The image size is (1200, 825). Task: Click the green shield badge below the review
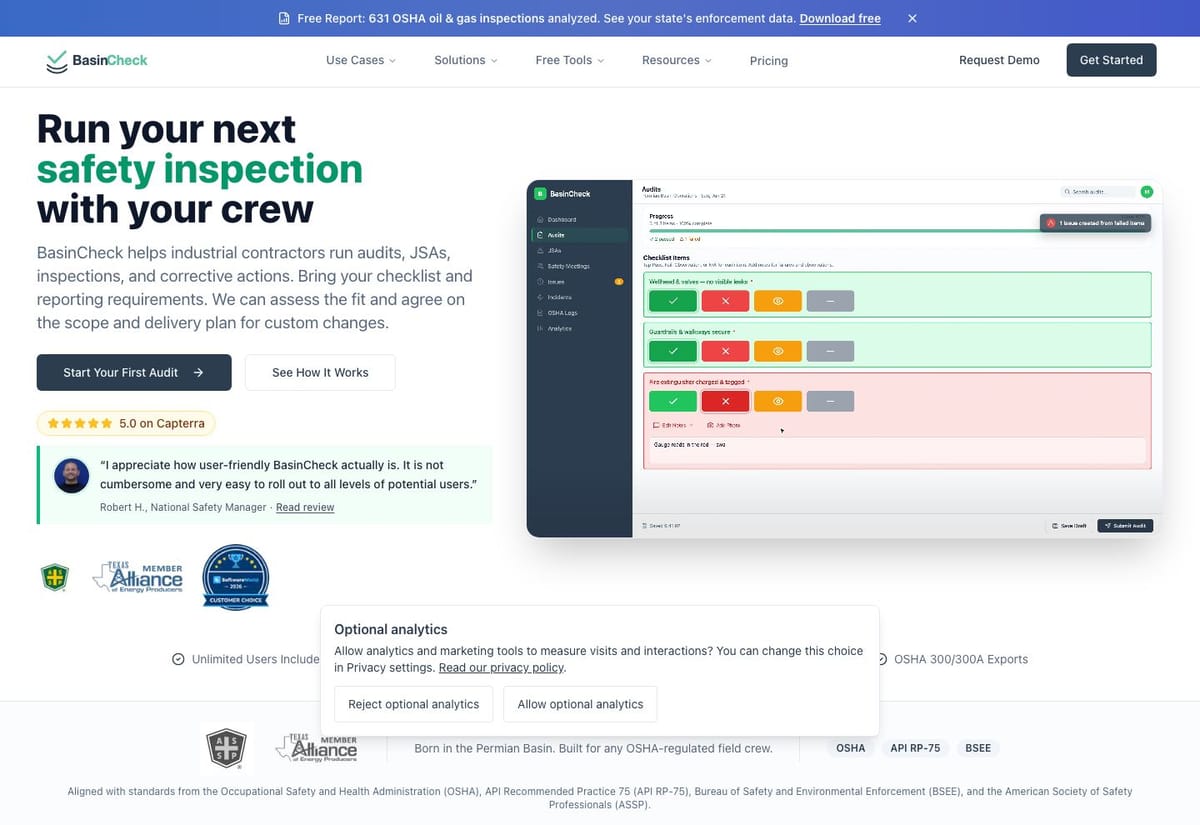[55, 577]
